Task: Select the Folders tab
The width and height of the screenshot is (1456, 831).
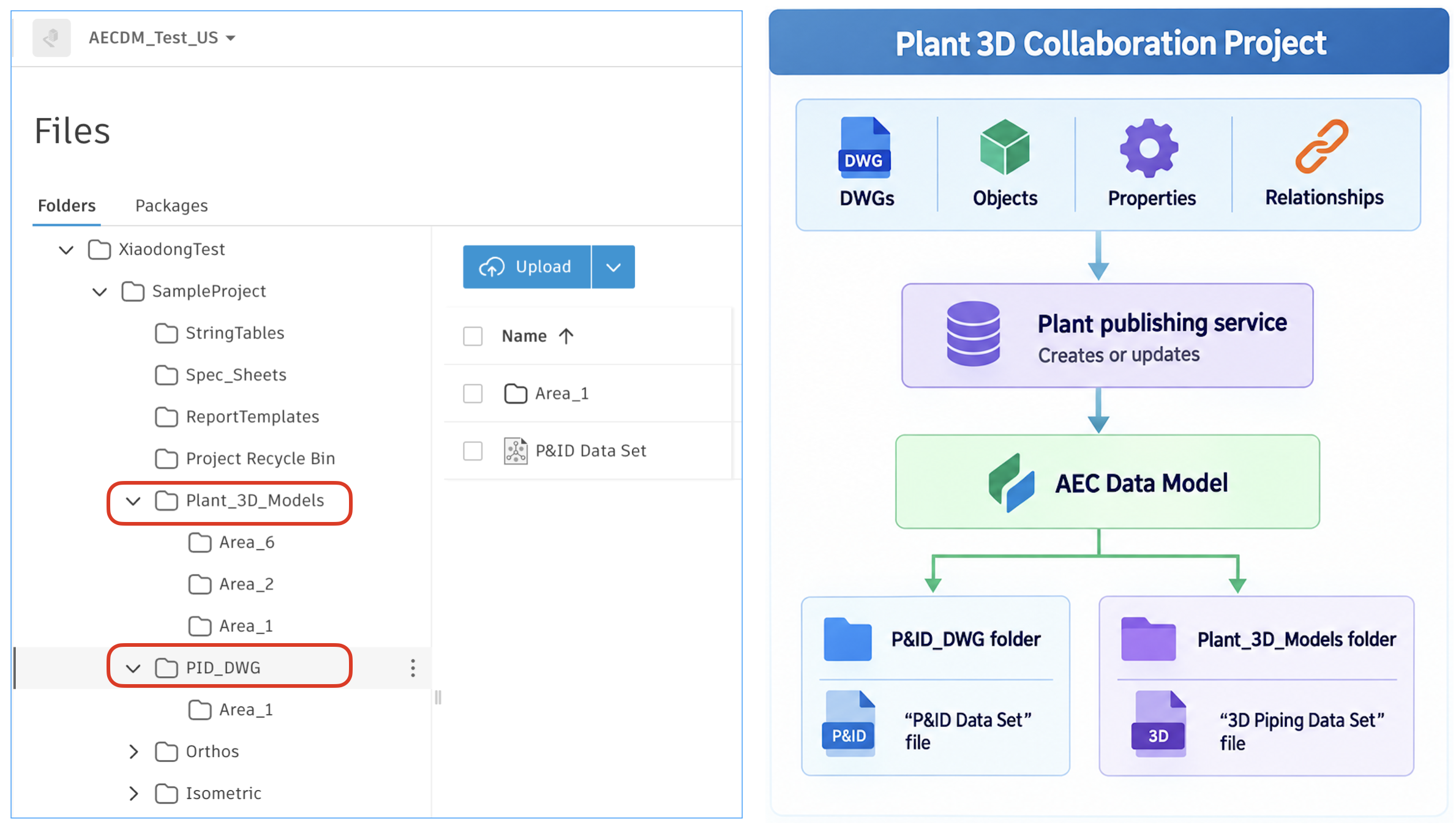Action: click(67, 206)
